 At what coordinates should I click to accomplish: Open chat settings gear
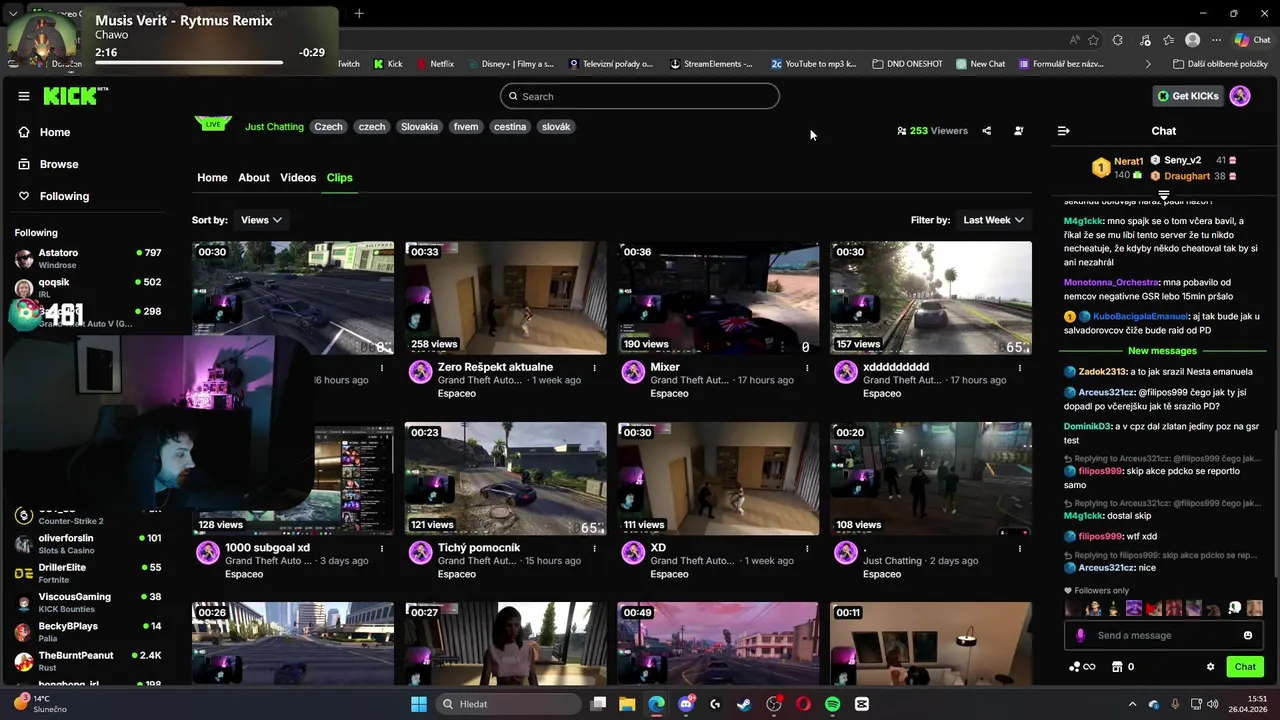pyautogui.click(x=1210, y=667)
